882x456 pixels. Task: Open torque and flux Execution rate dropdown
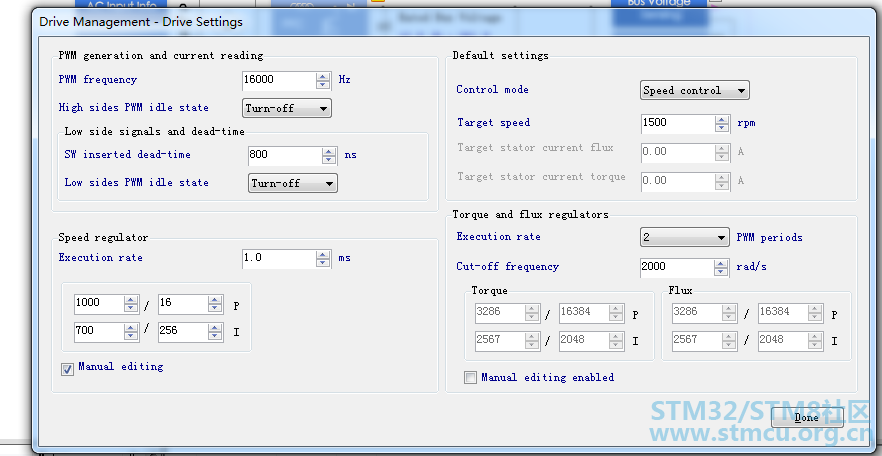685,237
